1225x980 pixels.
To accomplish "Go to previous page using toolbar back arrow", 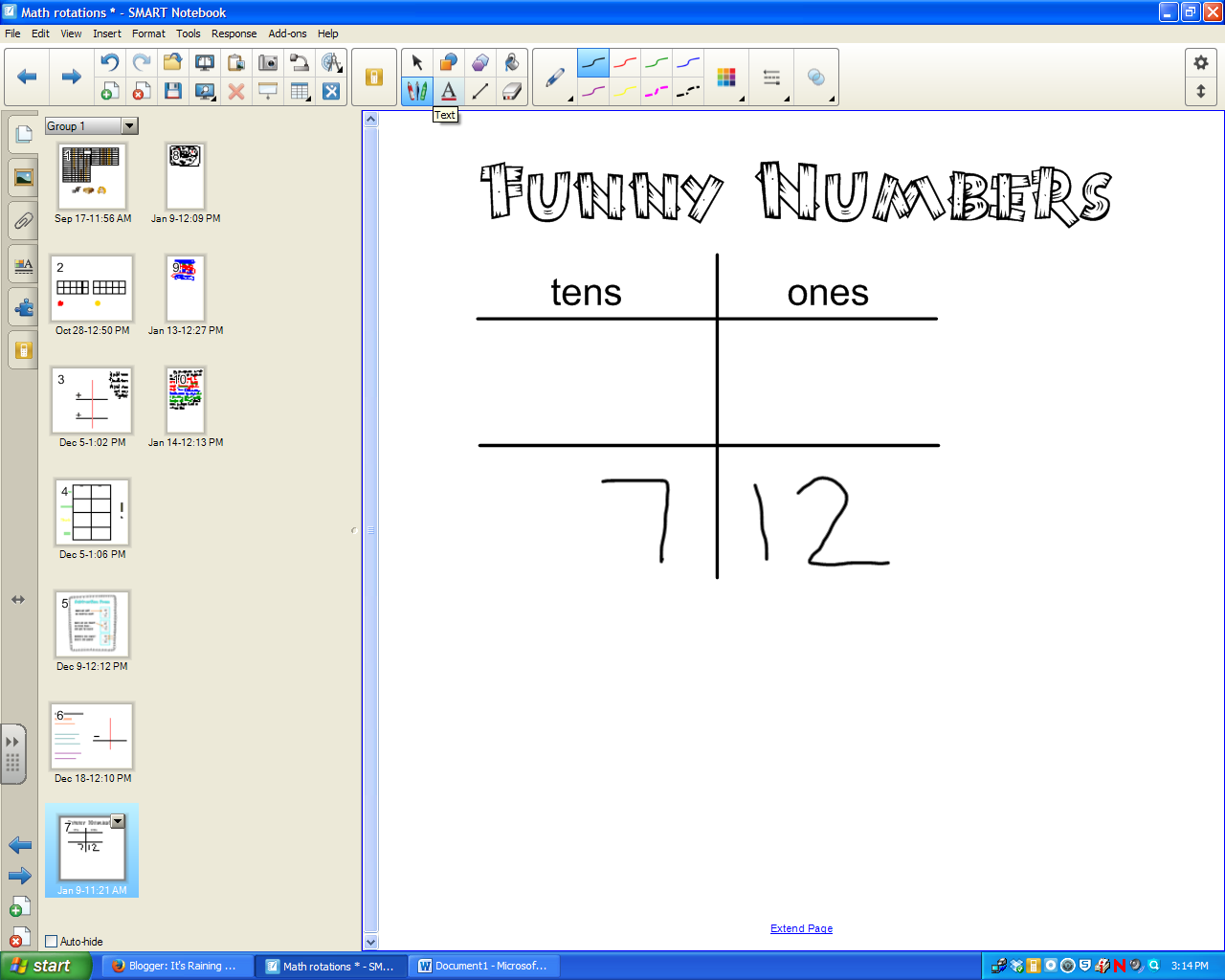I will tap(27, 77).
